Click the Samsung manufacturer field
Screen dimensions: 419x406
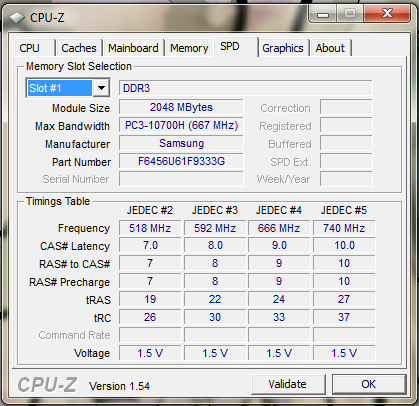[x=181, y=143]
